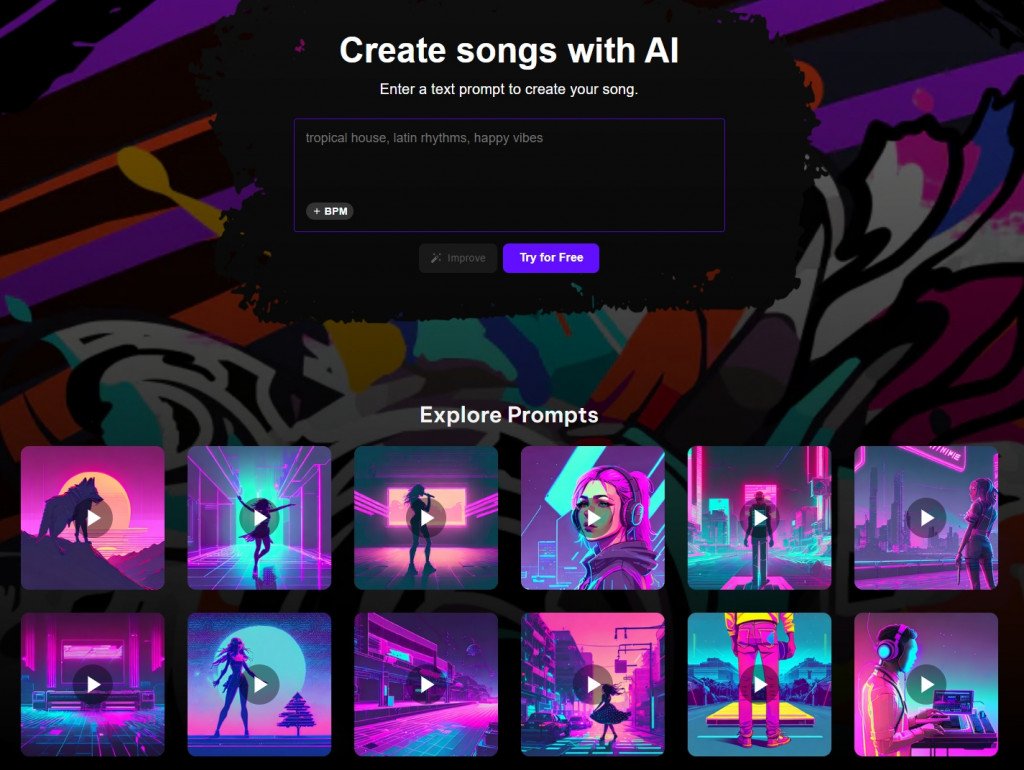Play the dancing girl in neon corridor
This screenshot has width=1024, height=770.
(x=260, y=518)
